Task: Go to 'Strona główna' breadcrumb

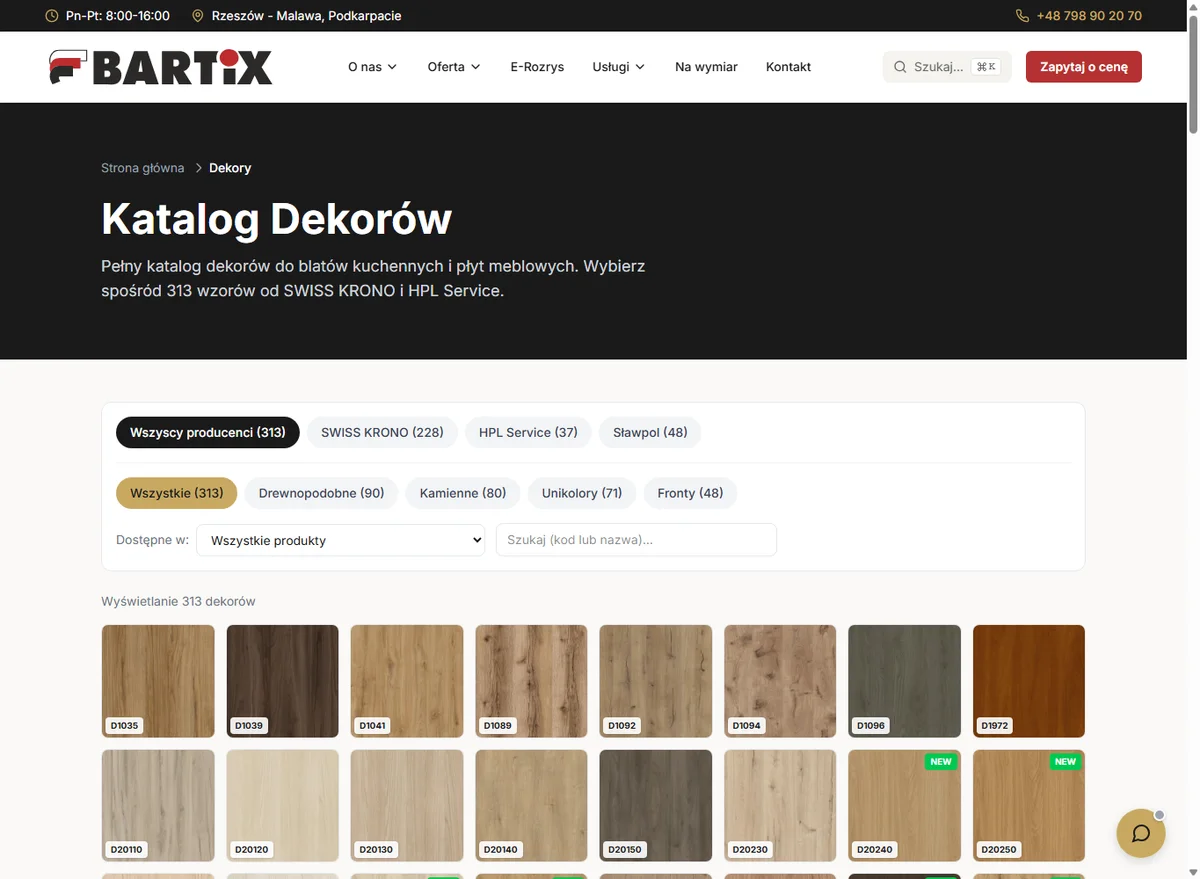Action: click(143, 168)
